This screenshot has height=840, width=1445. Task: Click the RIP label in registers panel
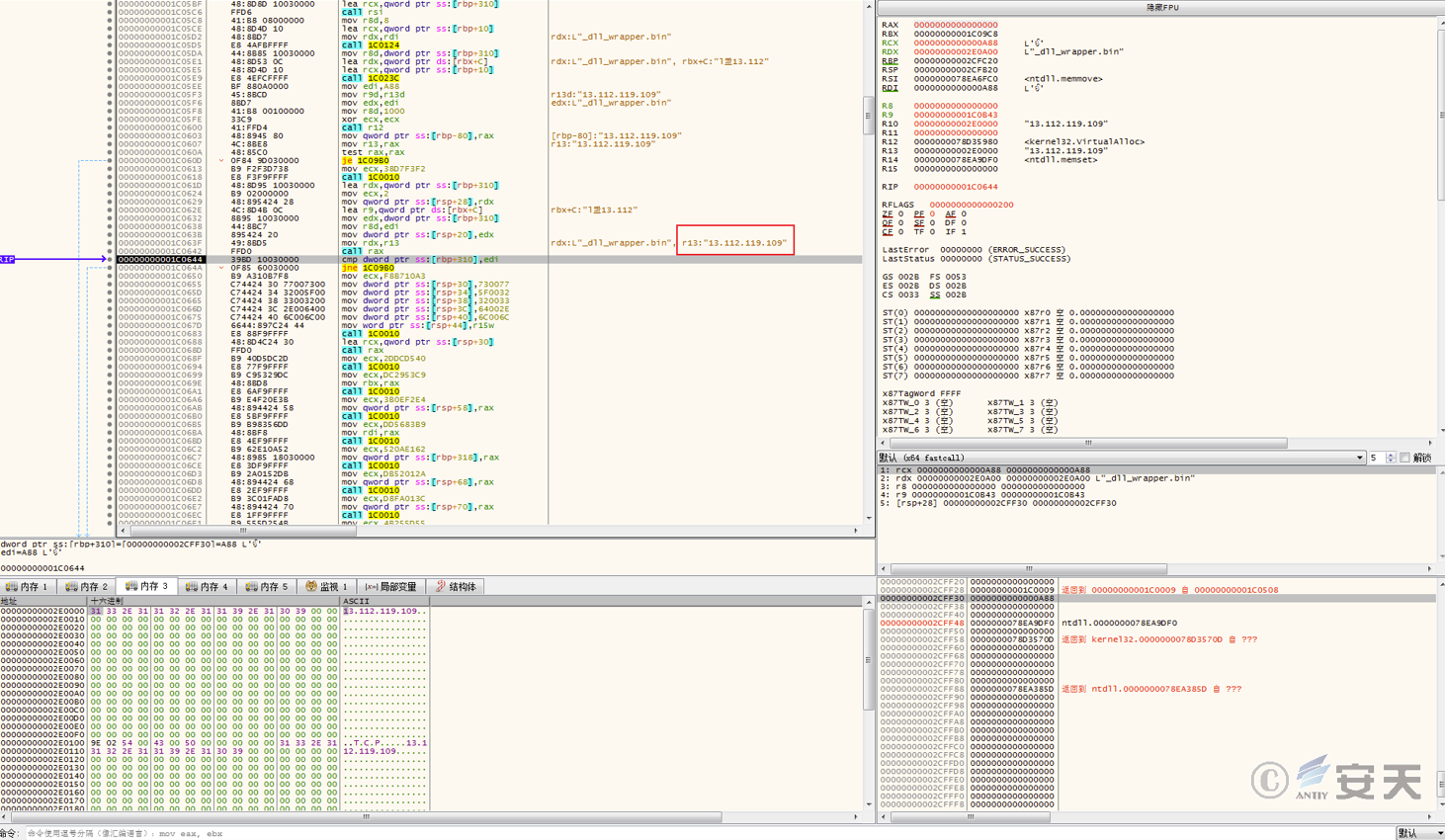tap(890, 187)
